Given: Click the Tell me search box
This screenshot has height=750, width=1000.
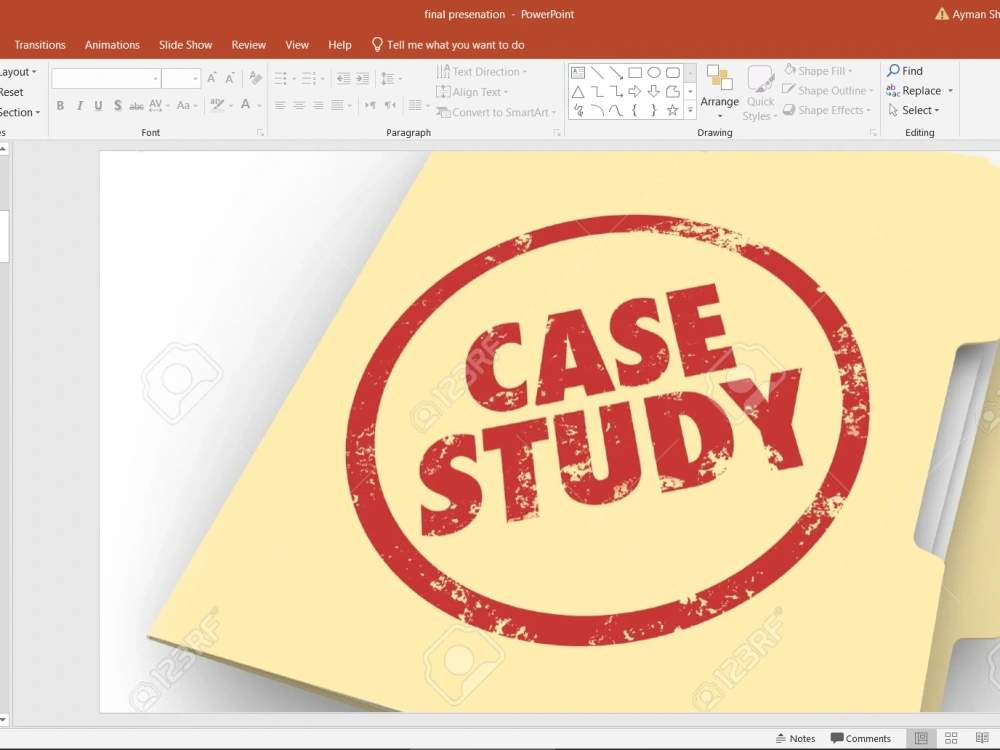Looking at the screenshot, I should (448, 45).
